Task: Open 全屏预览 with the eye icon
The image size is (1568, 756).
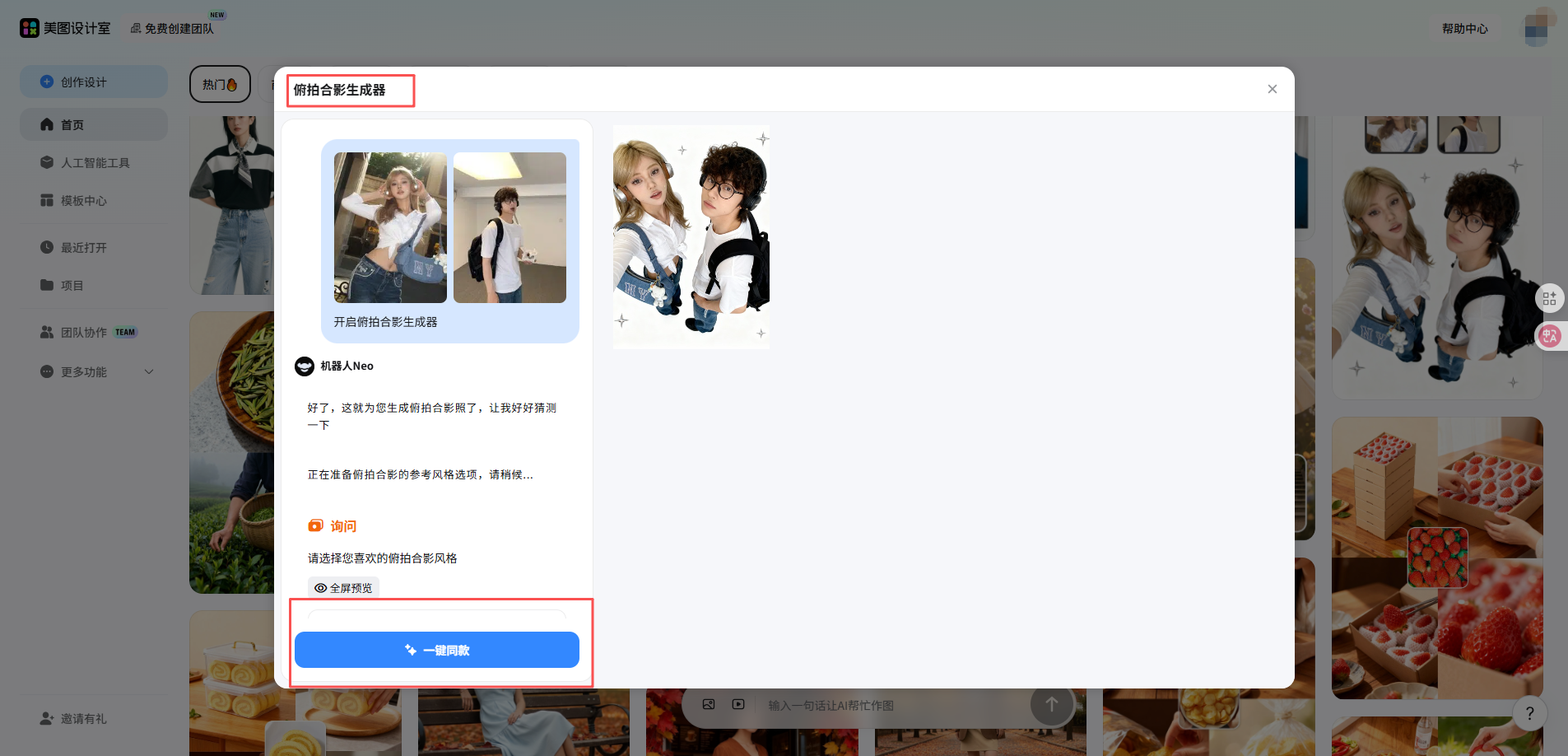Action: click(343, 588)
